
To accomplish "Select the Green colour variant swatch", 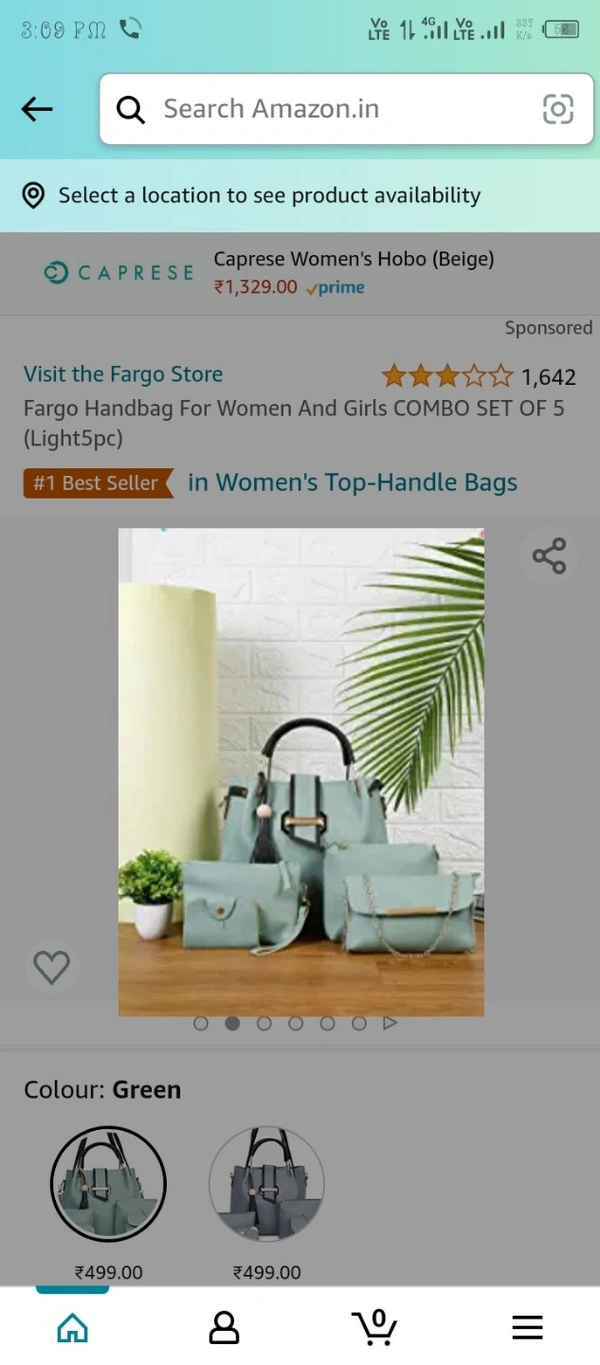I will (x=108, y=1184).
